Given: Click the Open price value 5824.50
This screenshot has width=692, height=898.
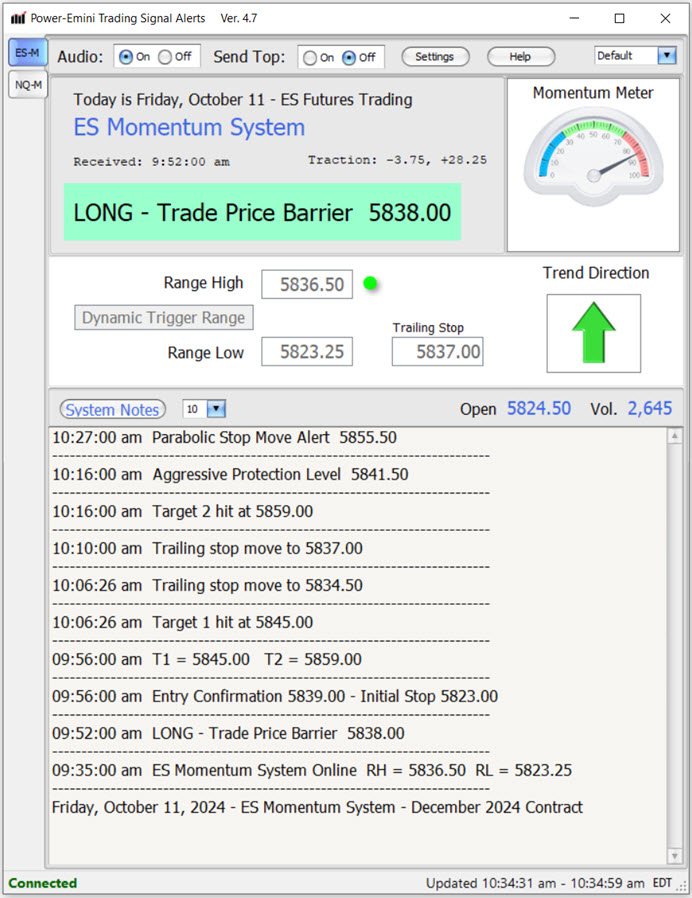Looking at the screenshot, I should point(539,408).
